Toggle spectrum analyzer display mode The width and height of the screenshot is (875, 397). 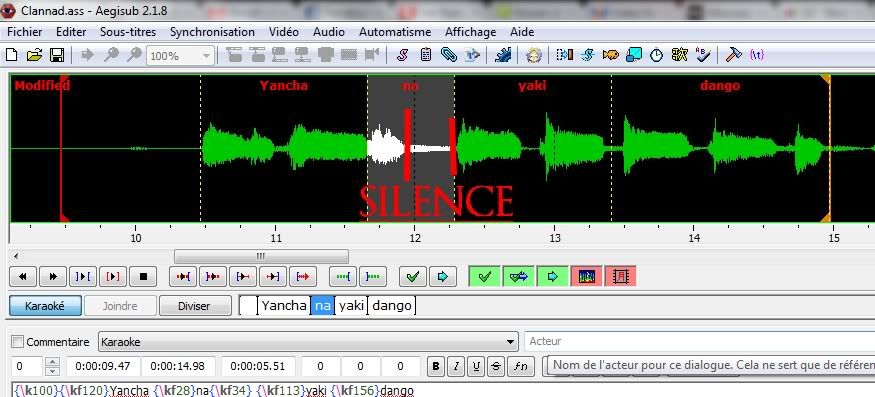(586, 276)
